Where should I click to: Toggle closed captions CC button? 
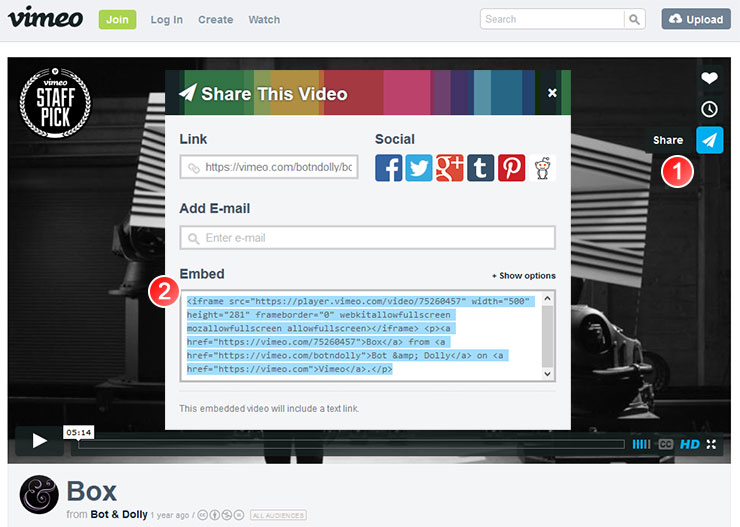click(665, 444)
